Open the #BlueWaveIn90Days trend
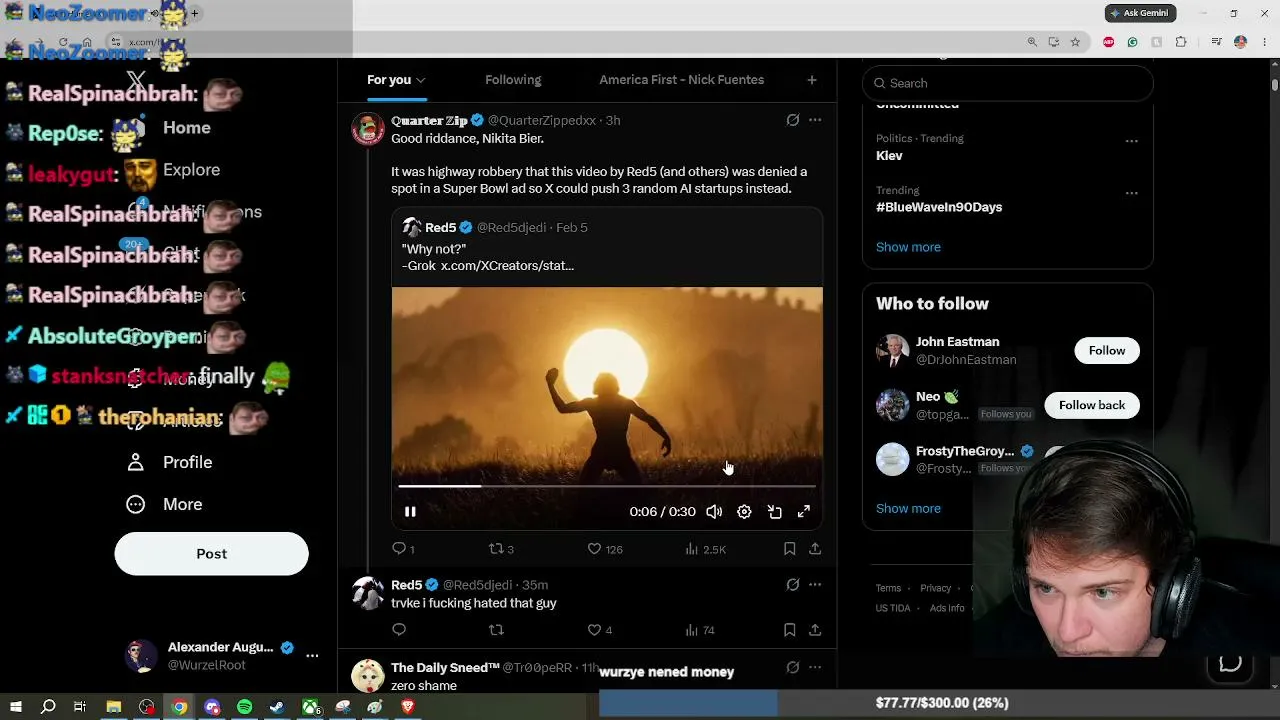 [939, 207]
